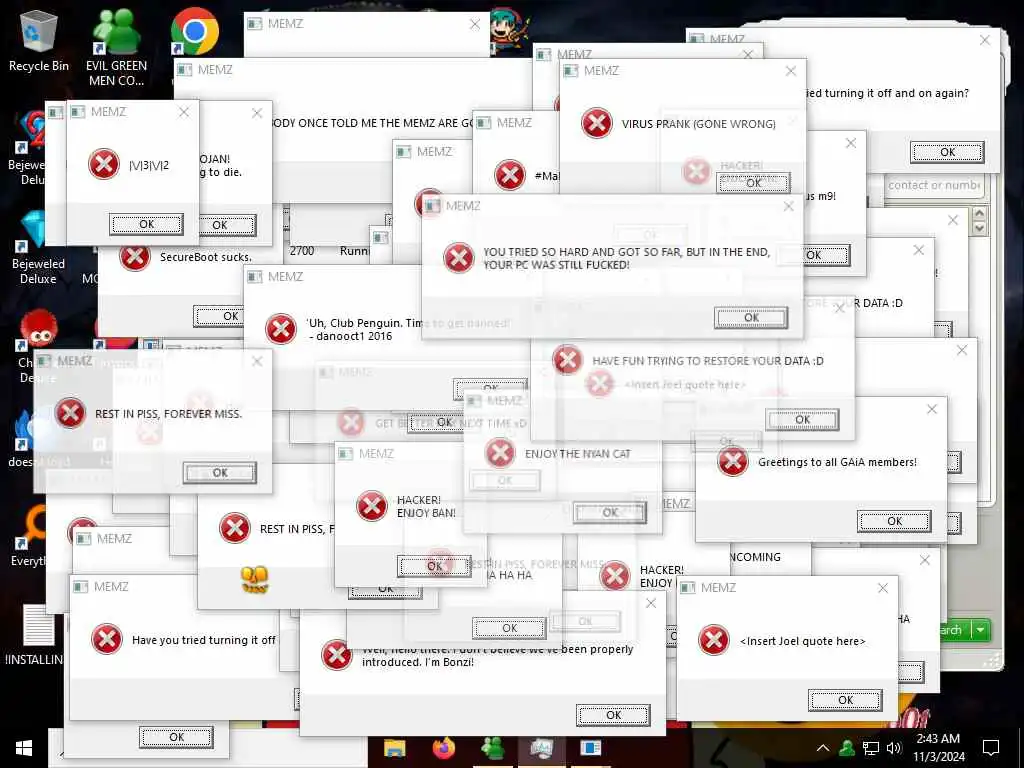Click OK in the Insert Joel quote dialog
1024x768 pixels.
click(x=845, y=699)
